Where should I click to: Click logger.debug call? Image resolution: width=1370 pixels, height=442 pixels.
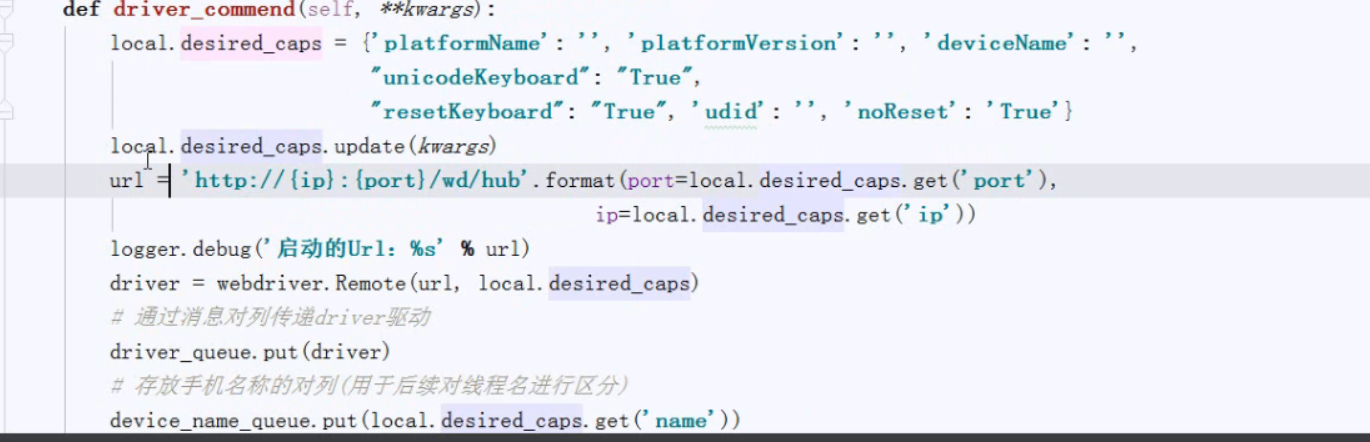coord(180,249)
